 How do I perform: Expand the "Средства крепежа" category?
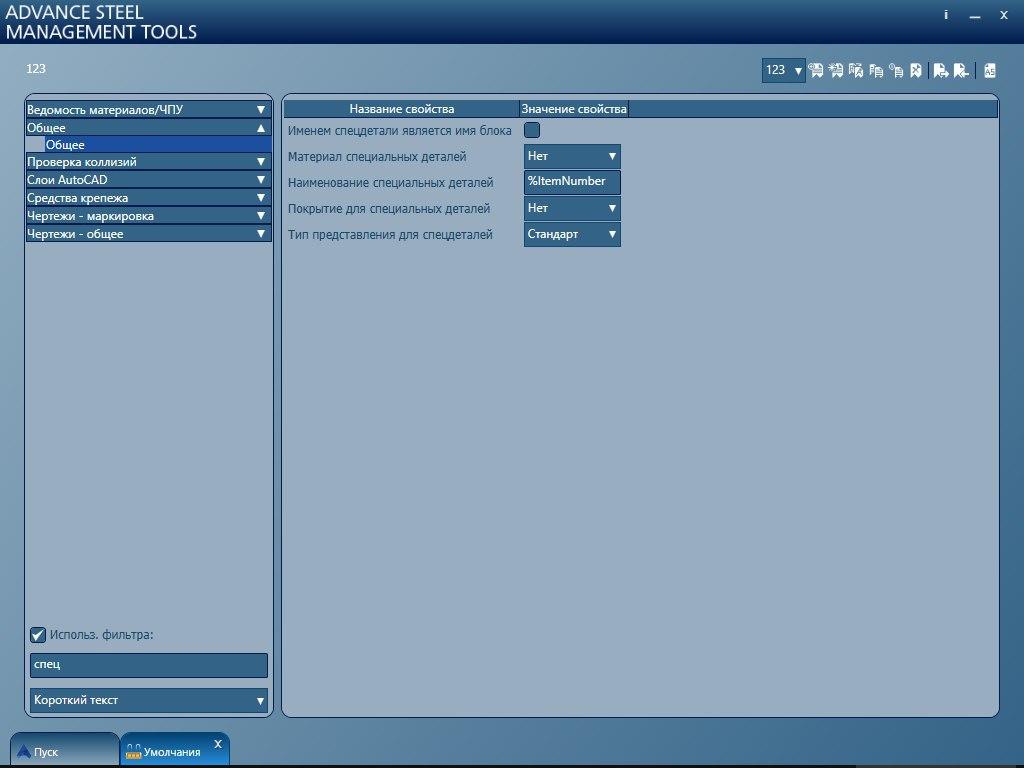[x=148, y=198]
